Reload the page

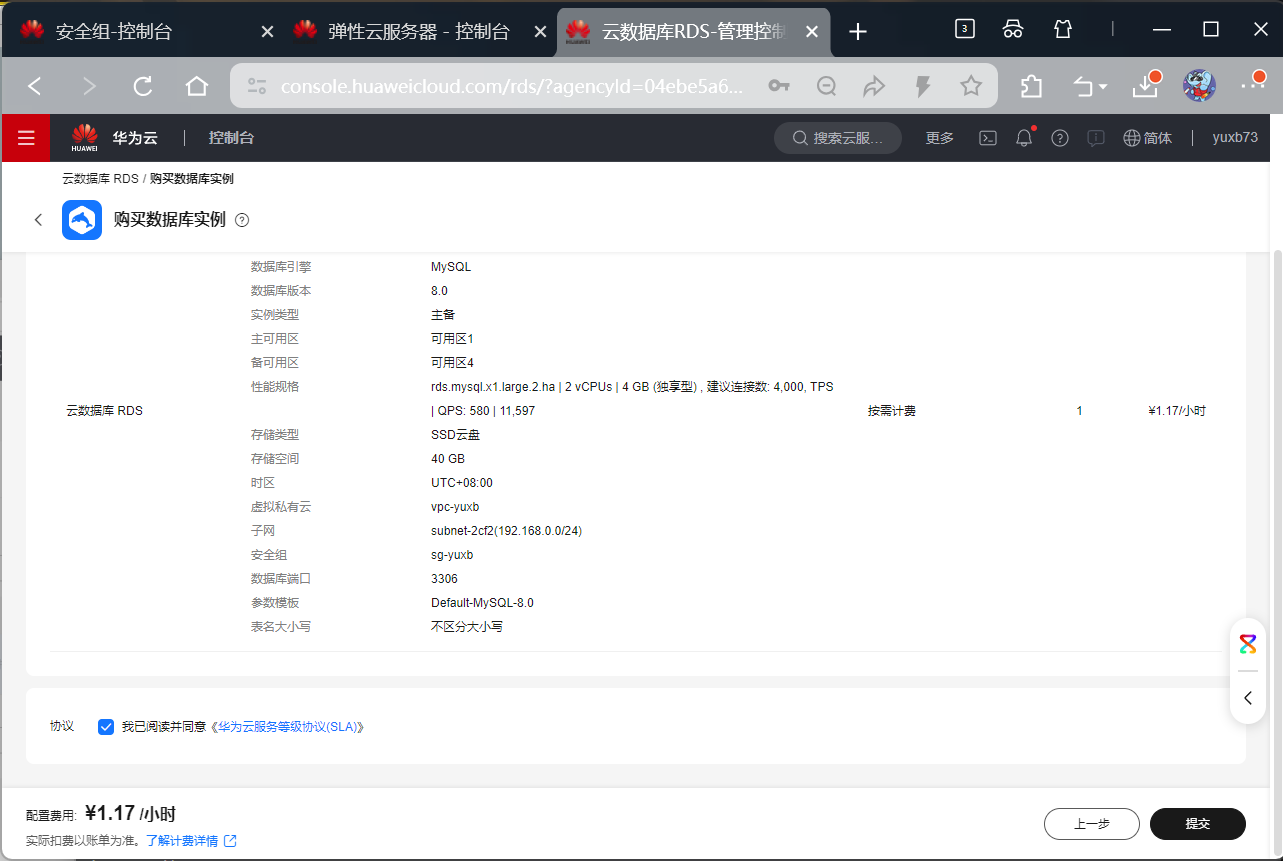click(143, 86)
